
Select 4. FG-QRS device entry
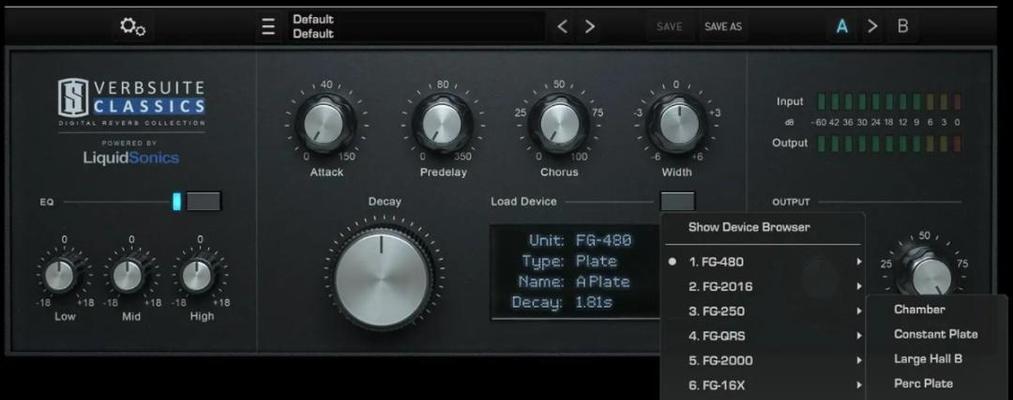[x=764, y=336]
